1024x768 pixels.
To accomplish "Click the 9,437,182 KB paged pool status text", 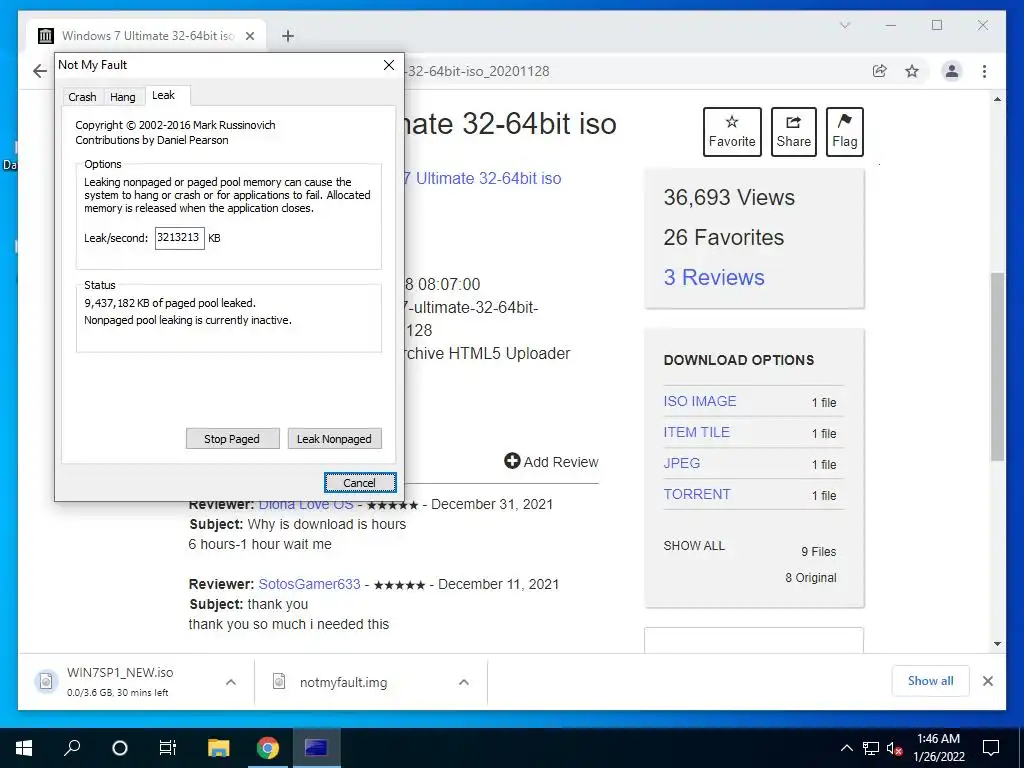I will pyautogui.click(x=170, y=303).
